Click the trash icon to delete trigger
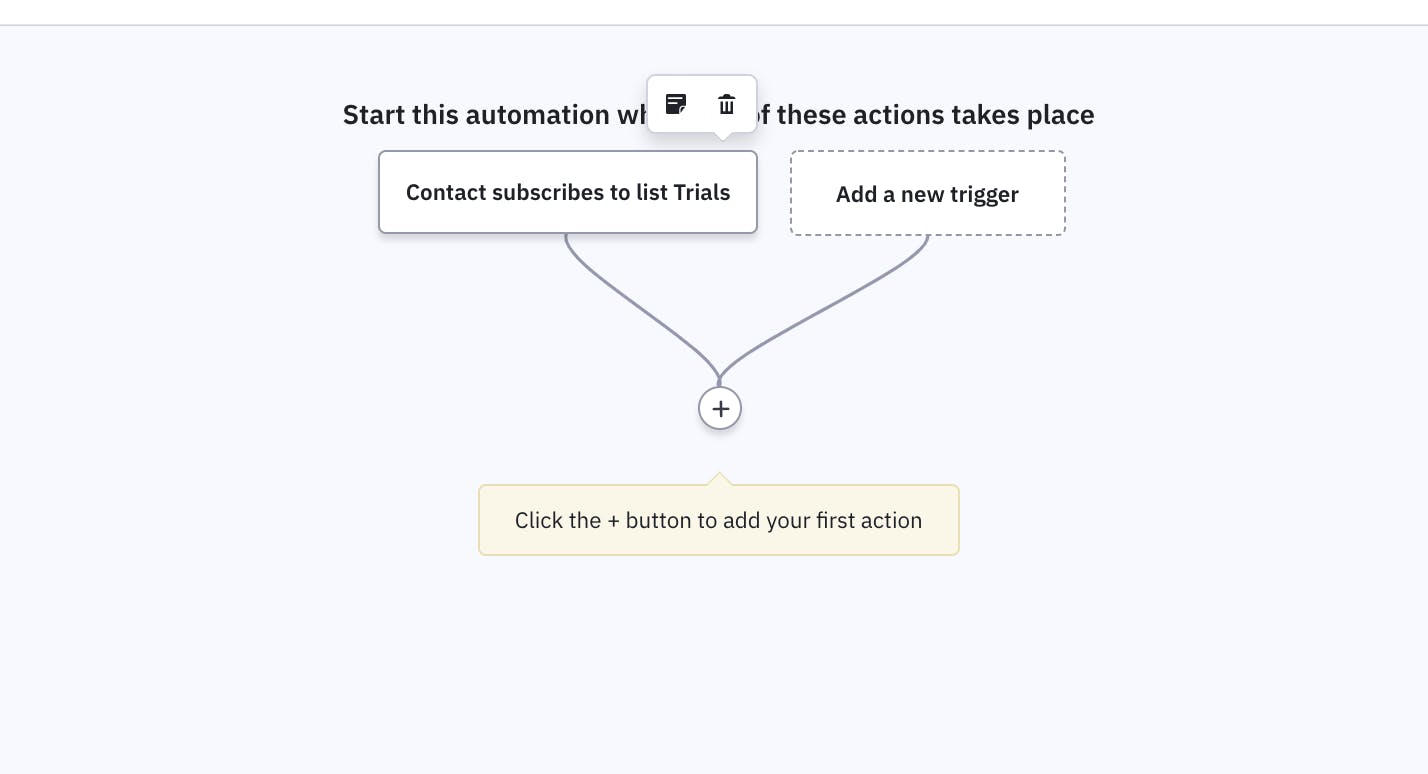This screenshot has width=1428, height=774. tap(727, 104)
